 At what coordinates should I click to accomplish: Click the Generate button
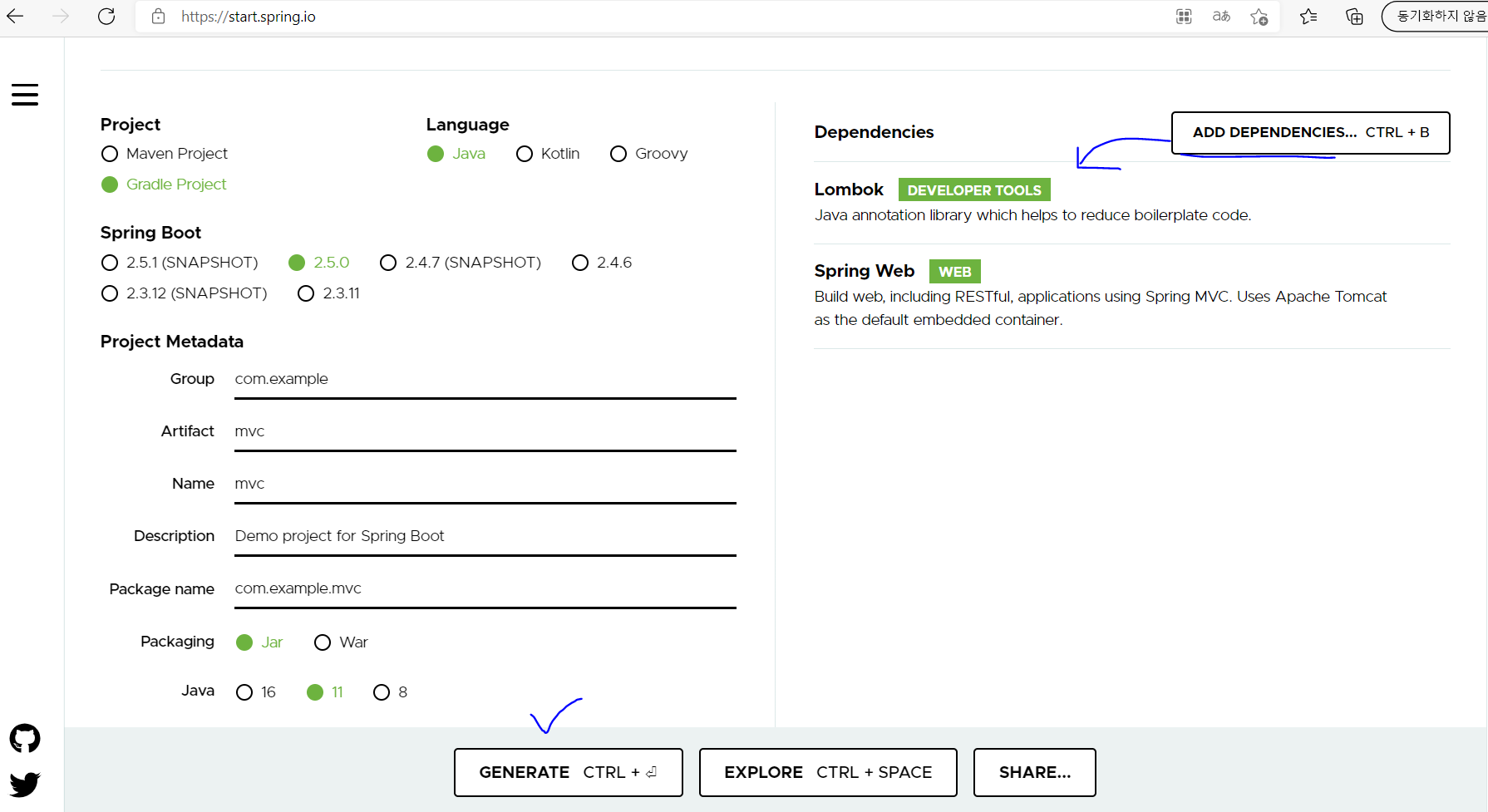click(x=569, y=772)
